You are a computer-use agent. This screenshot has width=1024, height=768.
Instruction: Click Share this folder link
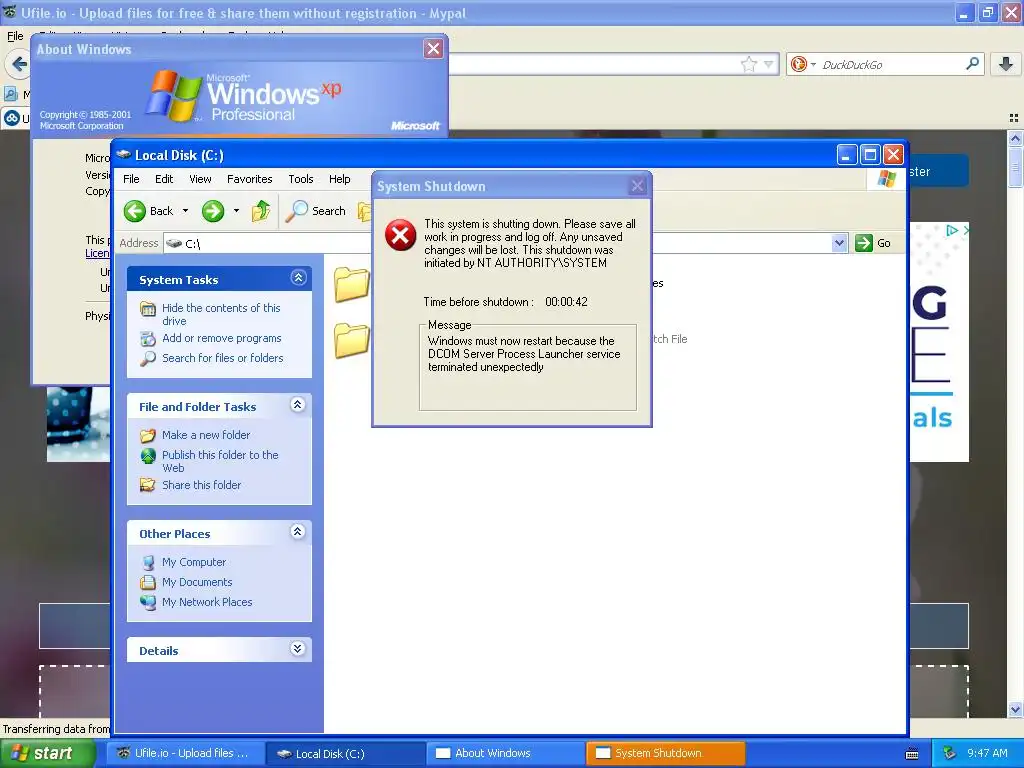coord(202,485)
